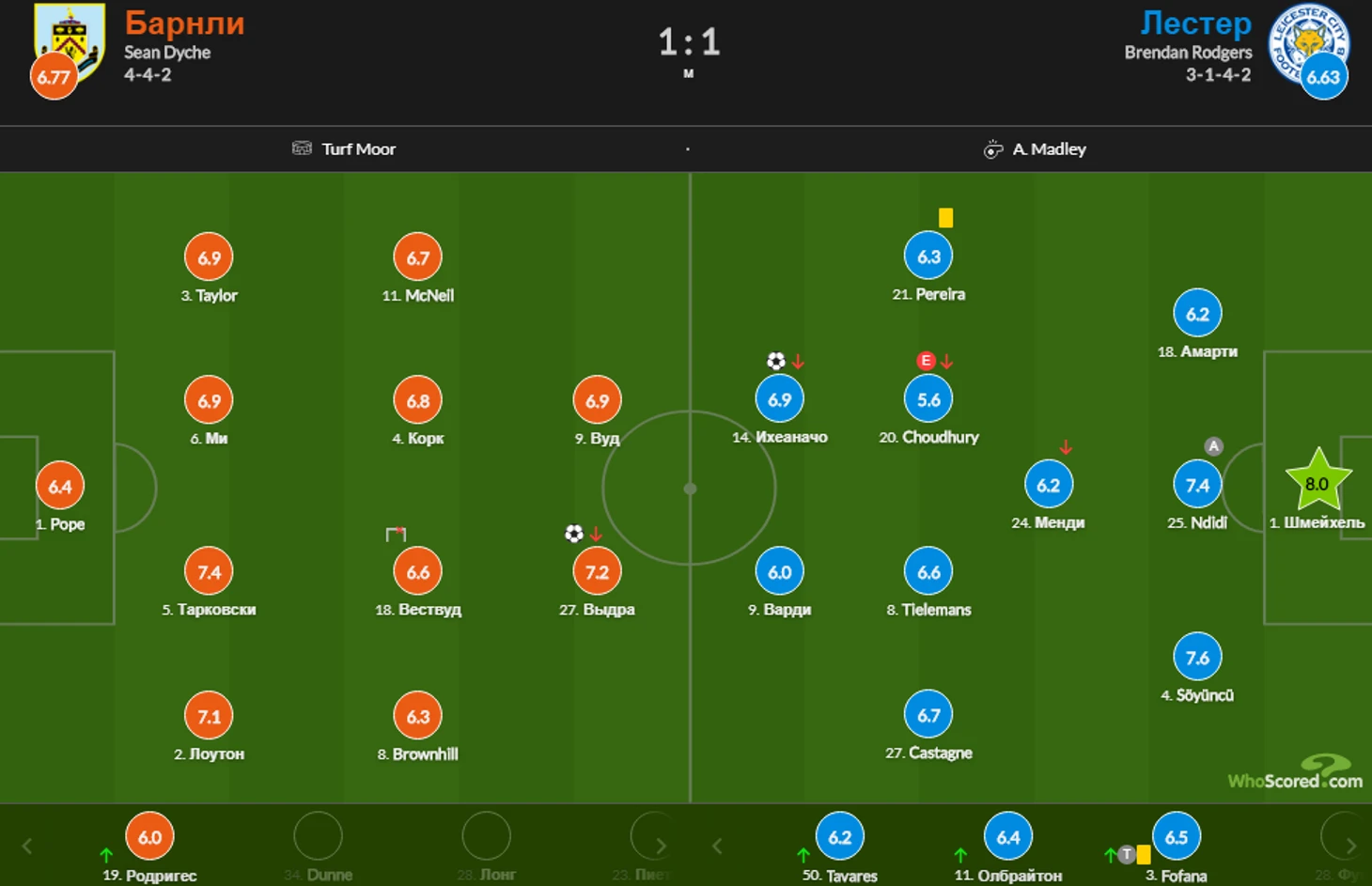Screen dimensions: 1372x886
Task: Click the yellow card above Pereira
Action: (x=945, y=218)
